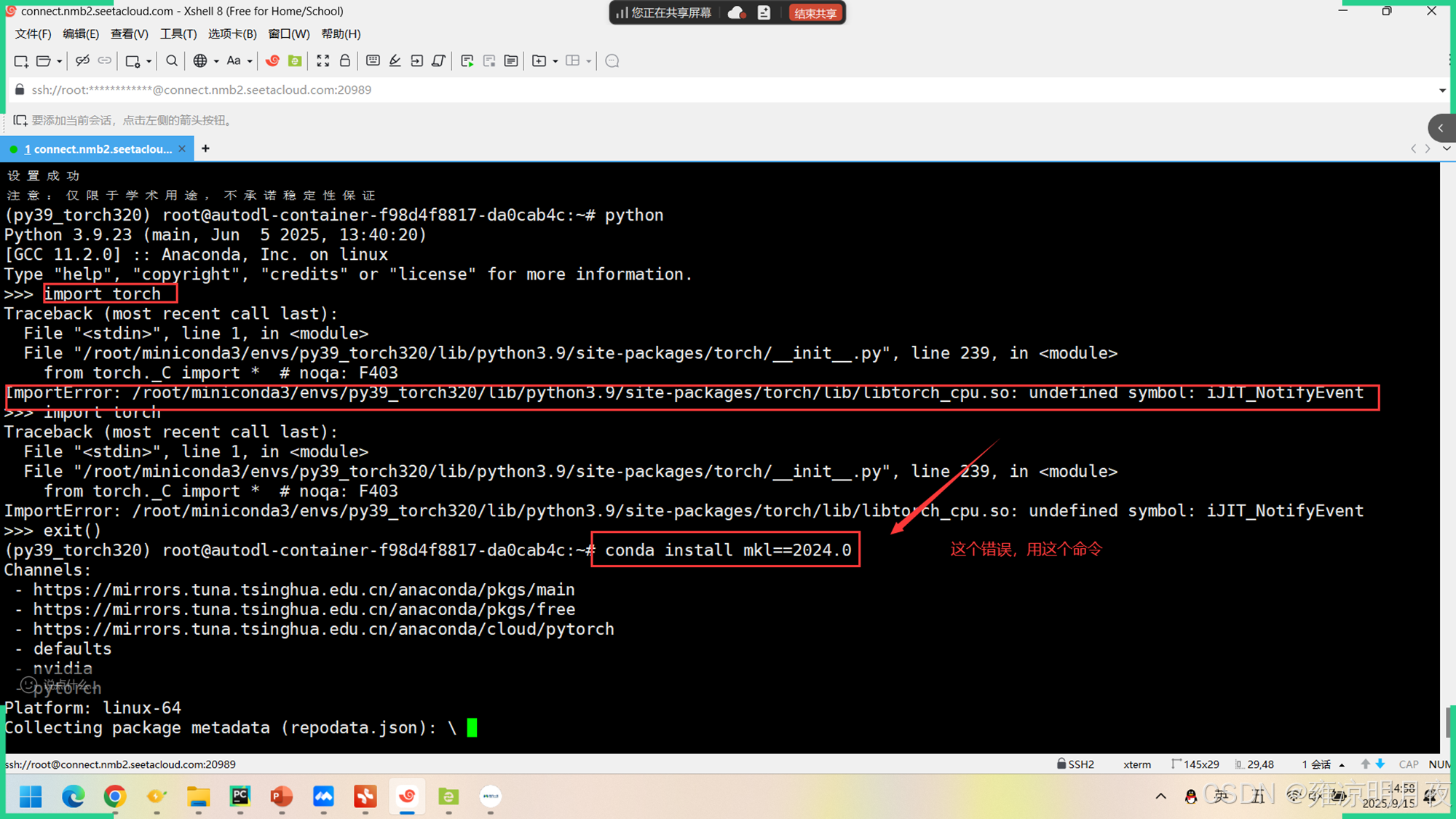Close the connect.nmb2.seetacloud tab
The image size is (1456, 819).
point(182,149)
